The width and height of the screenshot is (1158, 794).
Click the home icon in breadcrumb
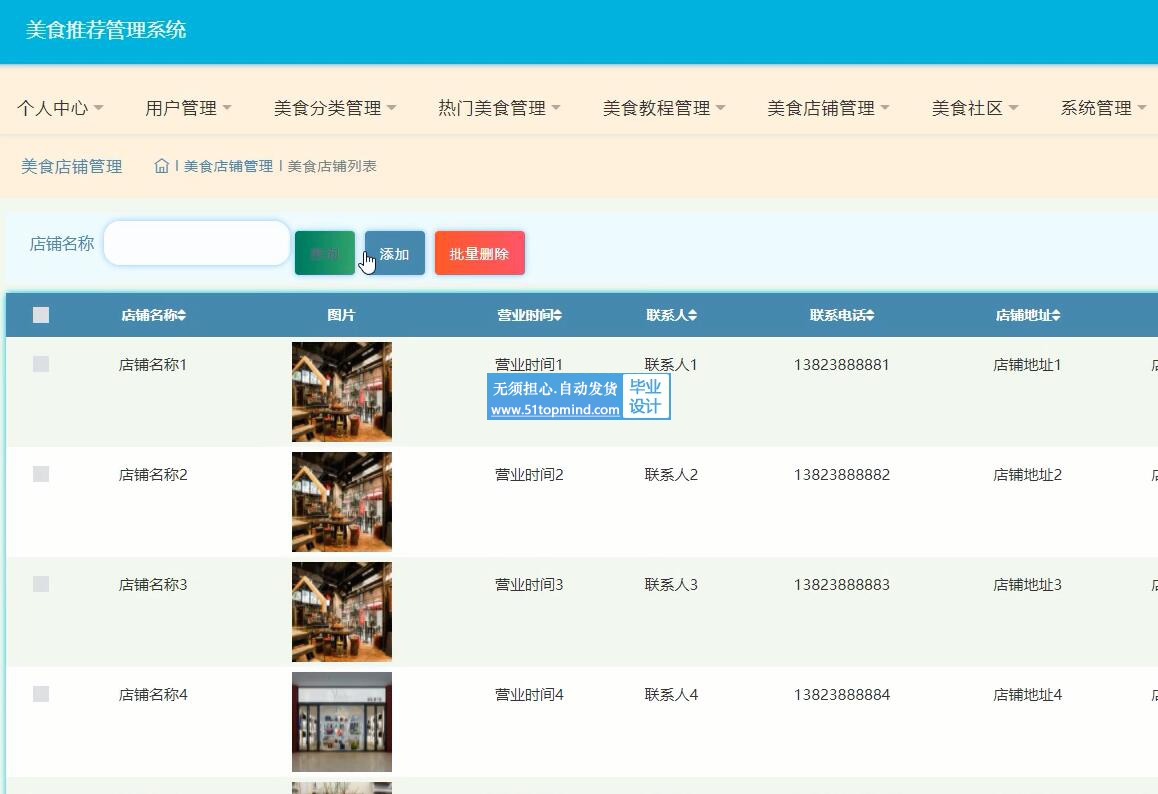162,166
